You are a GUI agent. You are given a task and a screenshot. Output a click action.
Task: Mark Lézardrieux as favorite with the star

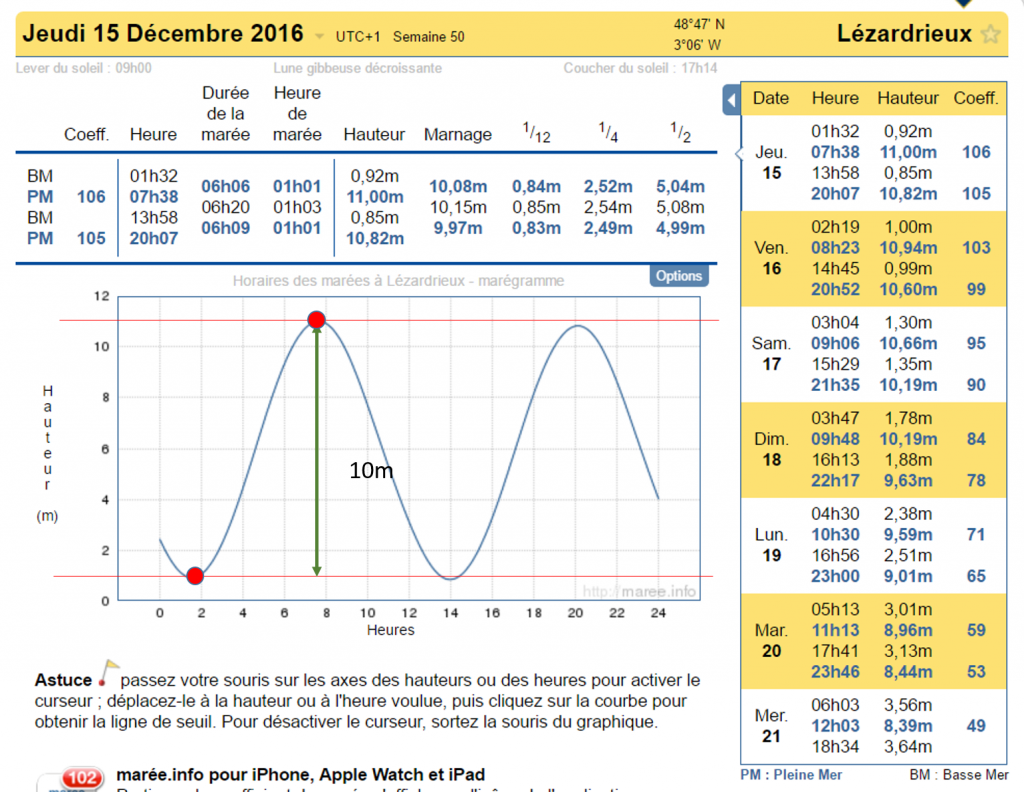click(x=991, y=34)
